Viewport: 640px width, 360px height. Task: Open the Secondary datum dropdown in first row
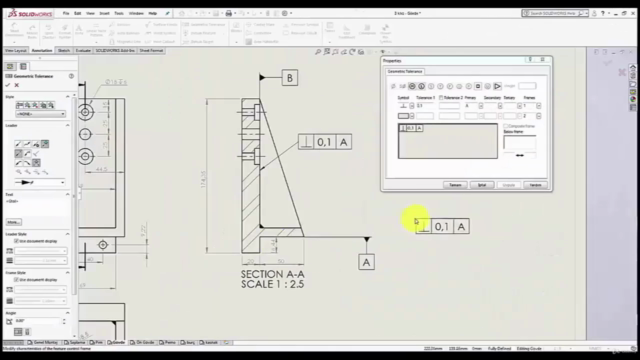(500, 106)
